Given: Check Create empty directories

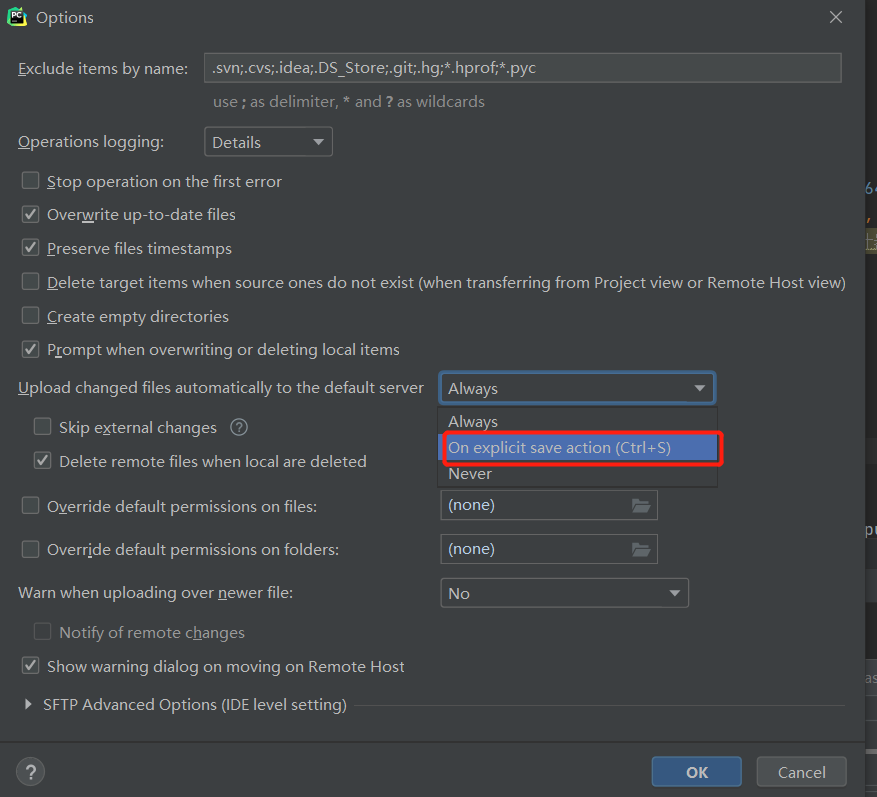Looking at the screenshot, I should point(30,315).
